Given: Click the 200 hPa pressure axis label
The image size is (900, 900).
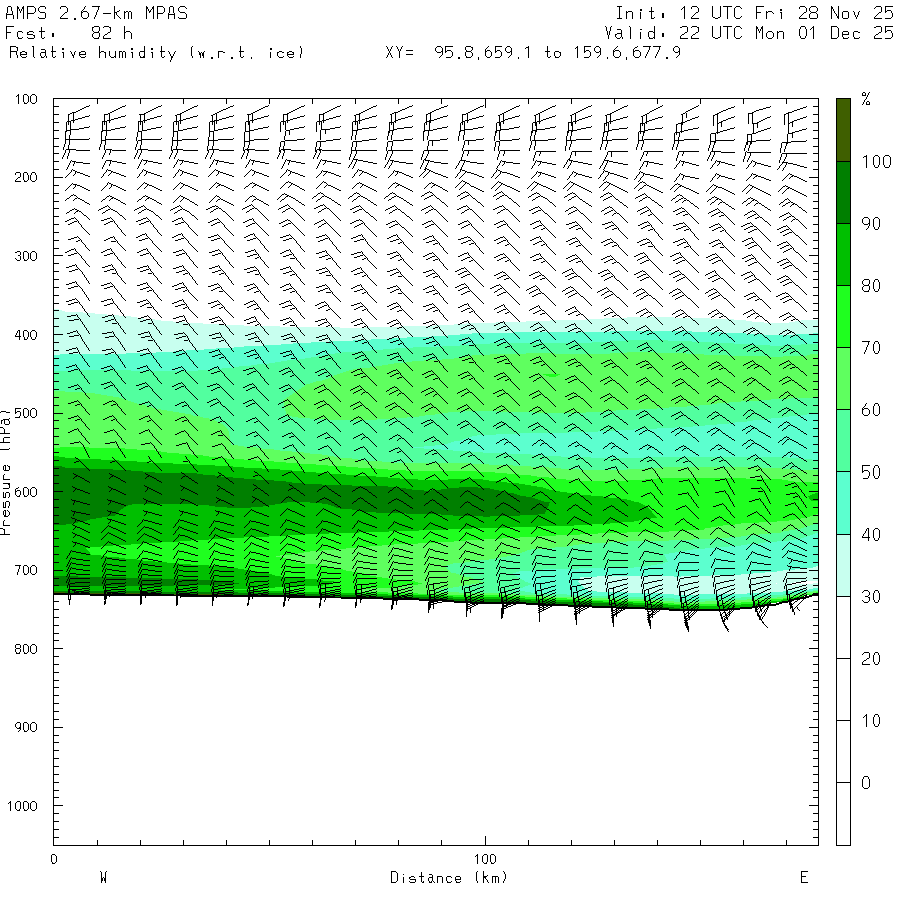Looking at the screenshot, I should coord(26,177).
